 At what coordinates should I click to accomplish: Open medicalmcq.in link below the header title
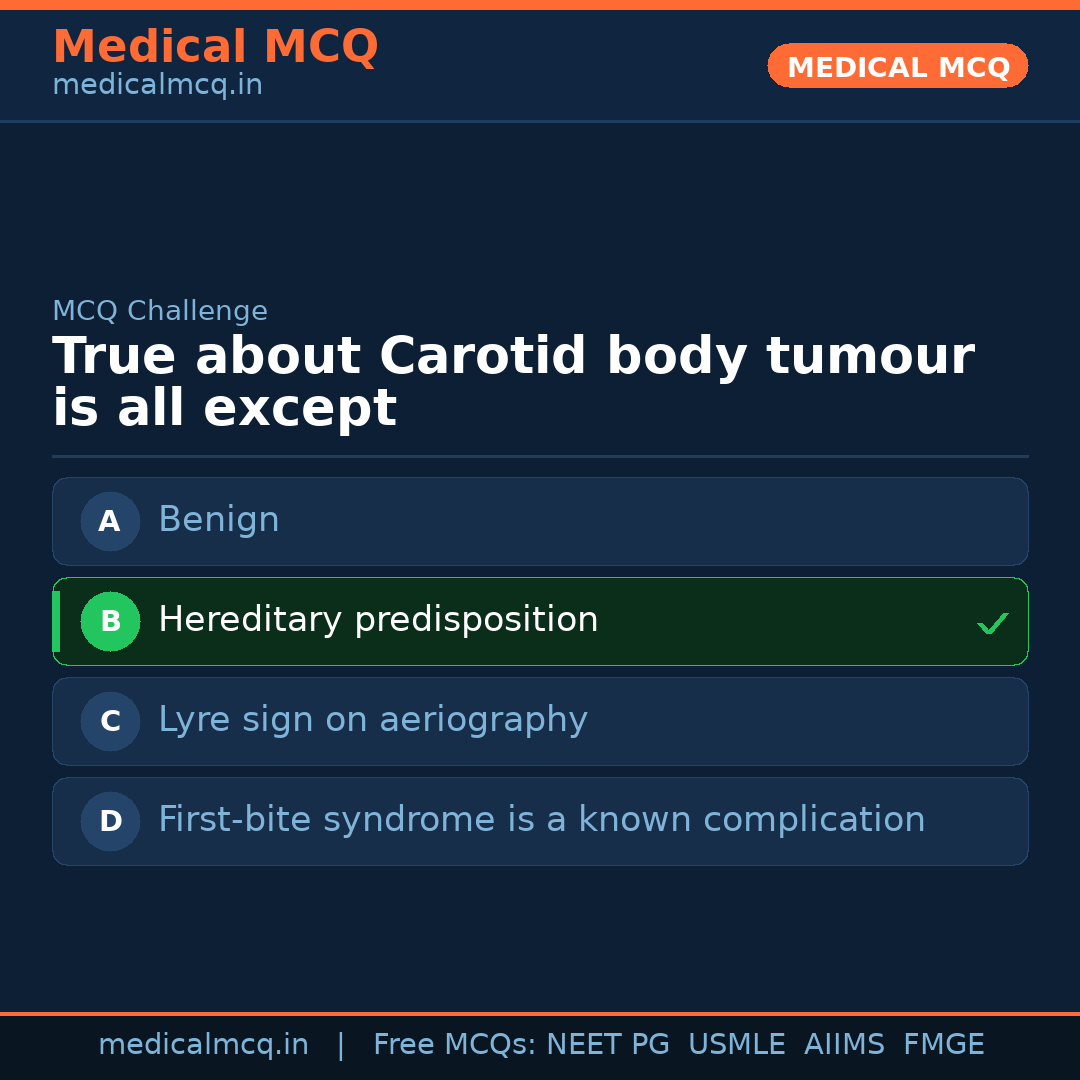pyautogui.click(x=157, y=86)
